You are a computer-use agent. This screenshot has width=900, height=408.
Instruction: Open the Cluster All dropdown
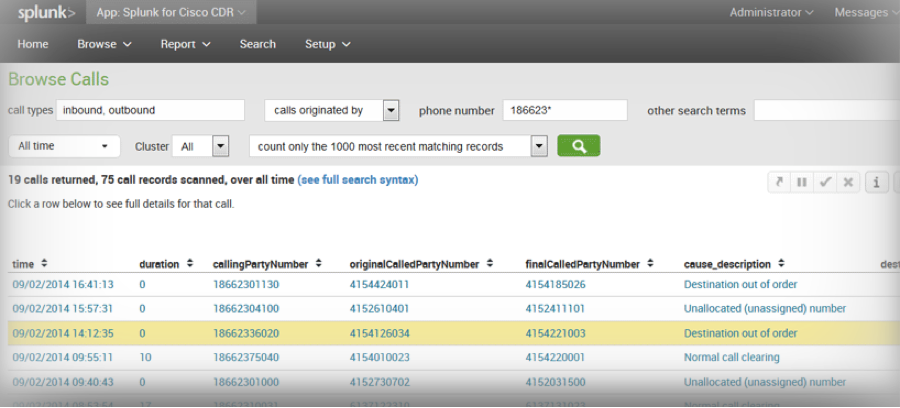220,146
